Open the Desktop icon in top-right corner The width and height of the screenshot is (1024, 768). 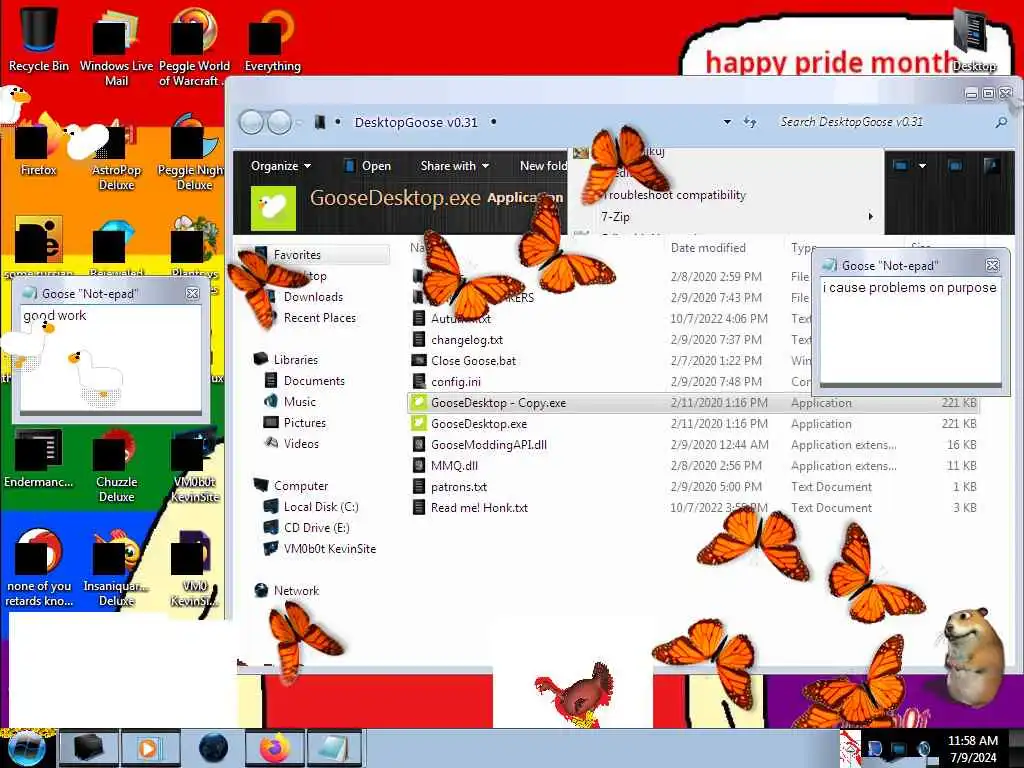[974, 39]
